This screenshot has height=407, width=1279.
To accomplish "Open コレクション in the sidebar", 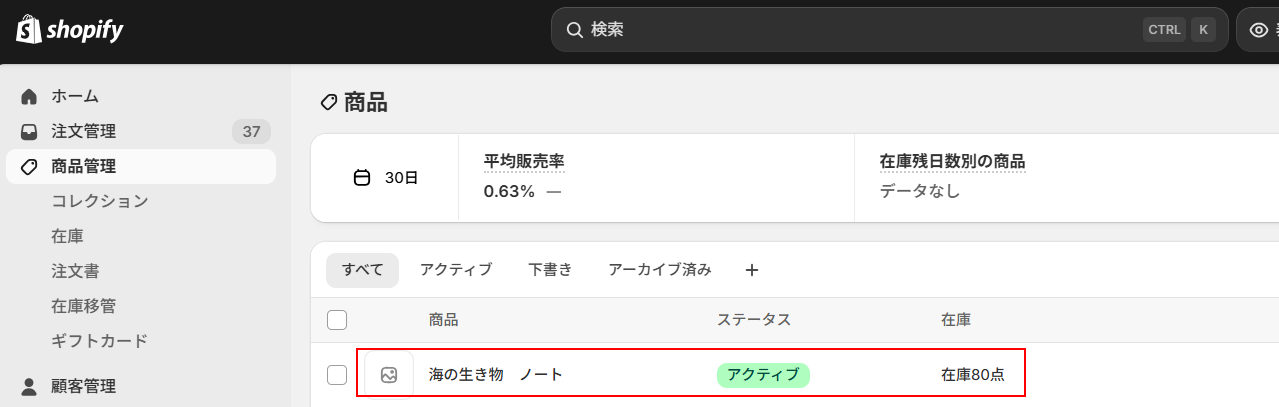I will click(x=100, y=201).
